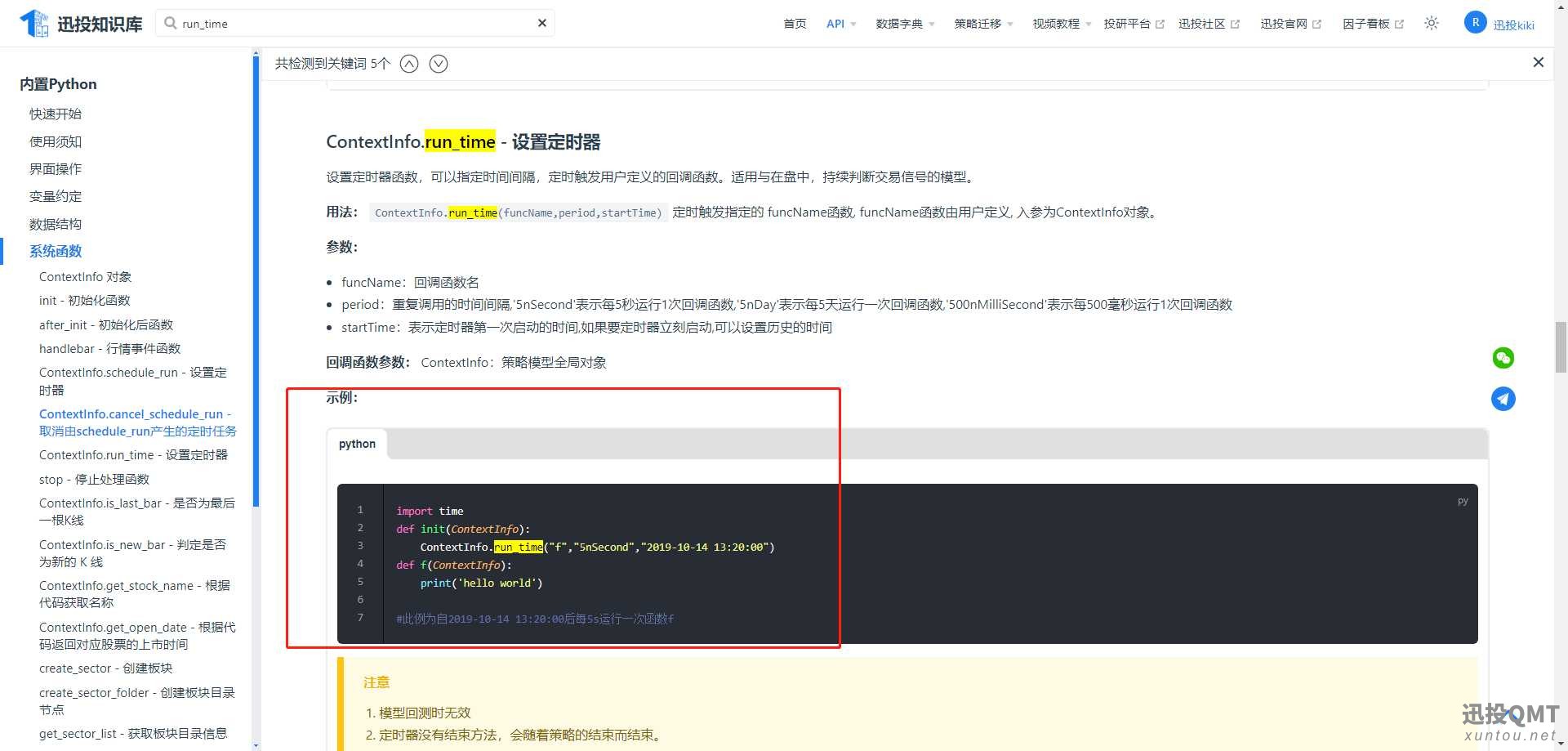1568x751 pixels.
Task: Select the python code tab
Action: coord(357,444)
